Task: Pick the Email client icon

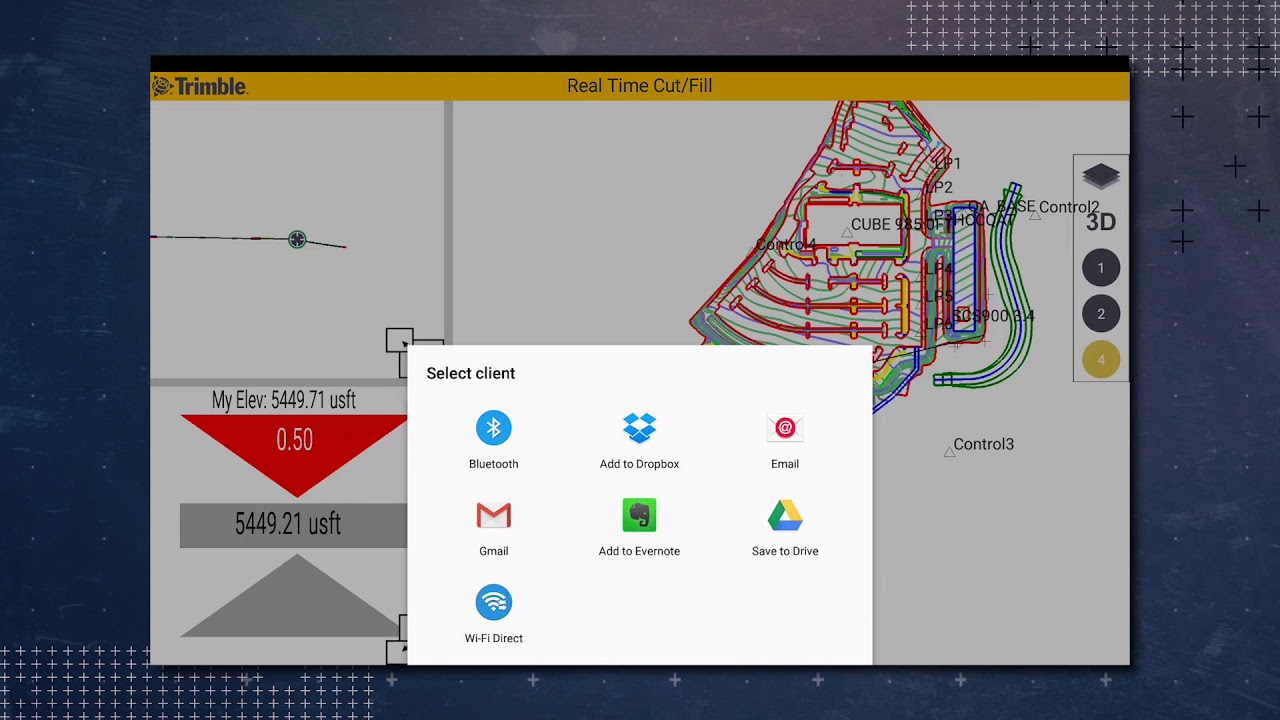Action: [785, 428]
